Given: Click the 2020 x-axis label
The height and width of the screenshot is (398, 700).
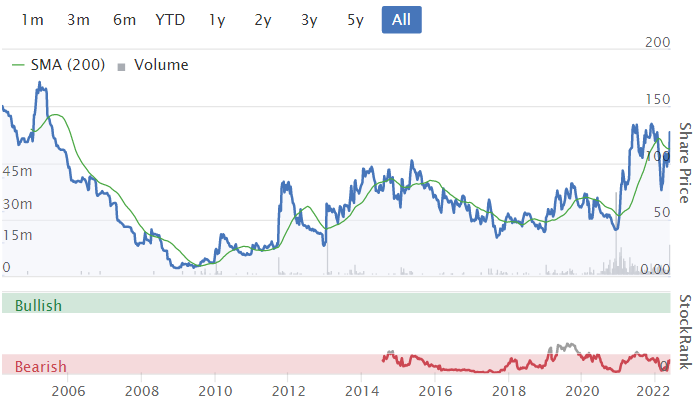Looking at the screenshot, I should [x=582, y=391].
